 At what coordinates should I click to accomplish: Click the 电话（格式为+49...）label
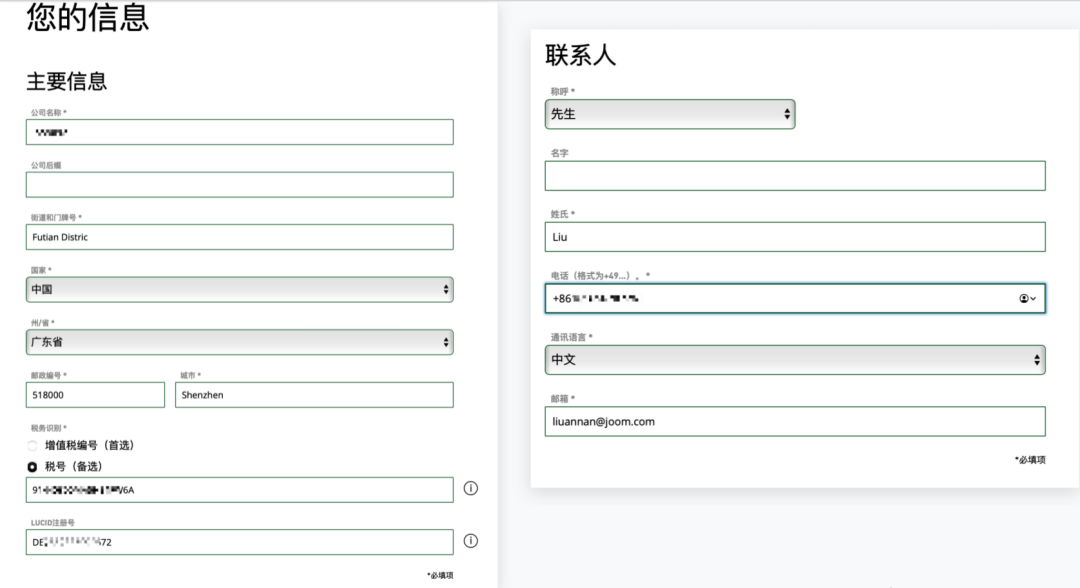[600, 275]
